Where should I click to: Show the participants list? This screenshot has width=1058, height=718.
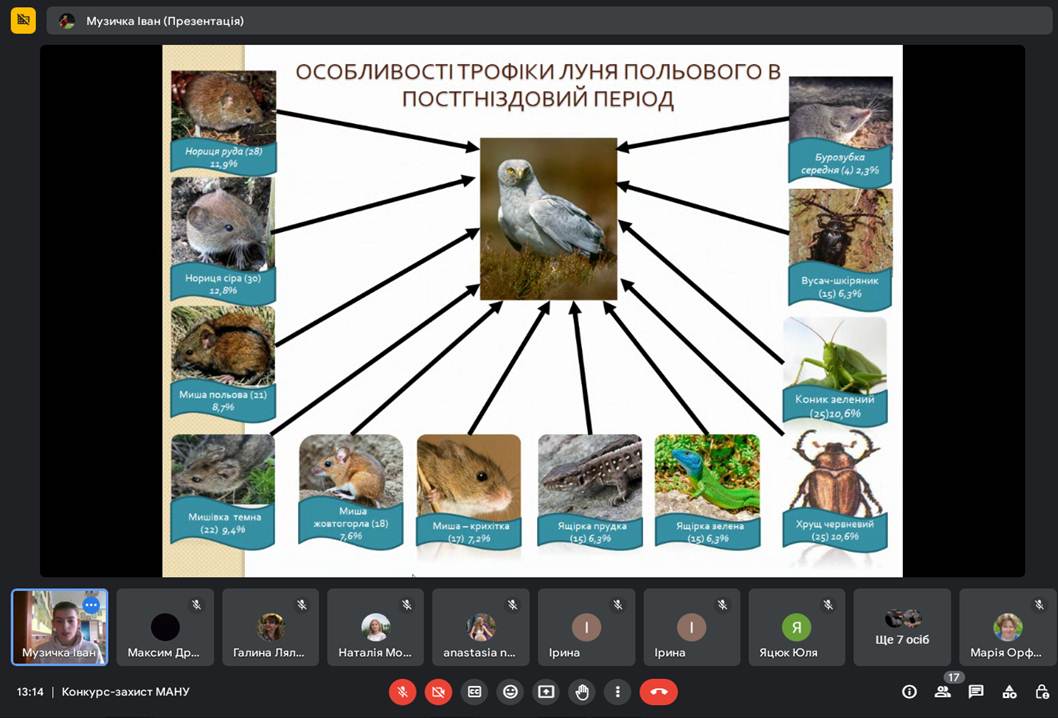944,691
